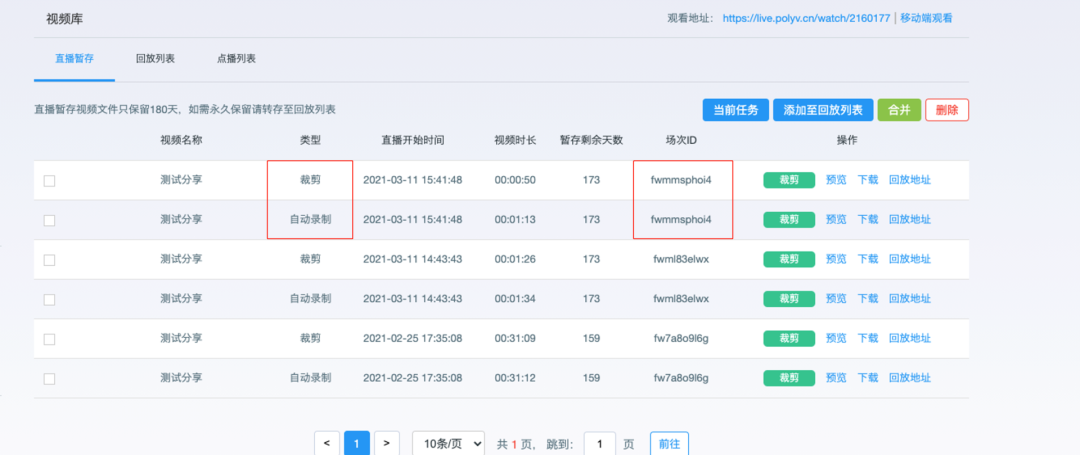The height and width of the screenshot is (455, 1080).
Task: Select the 直播暂存 tab
Action: pos(75,59)
